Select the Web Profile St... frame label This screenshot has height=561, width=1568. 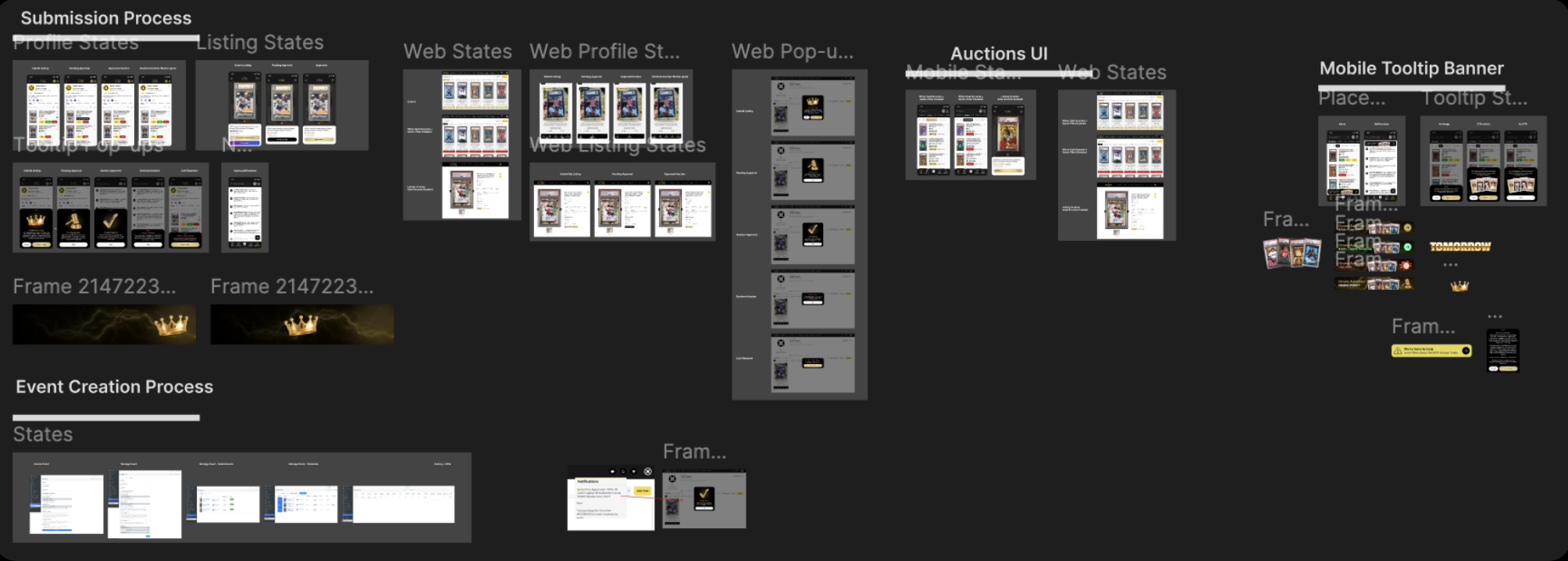604,52
